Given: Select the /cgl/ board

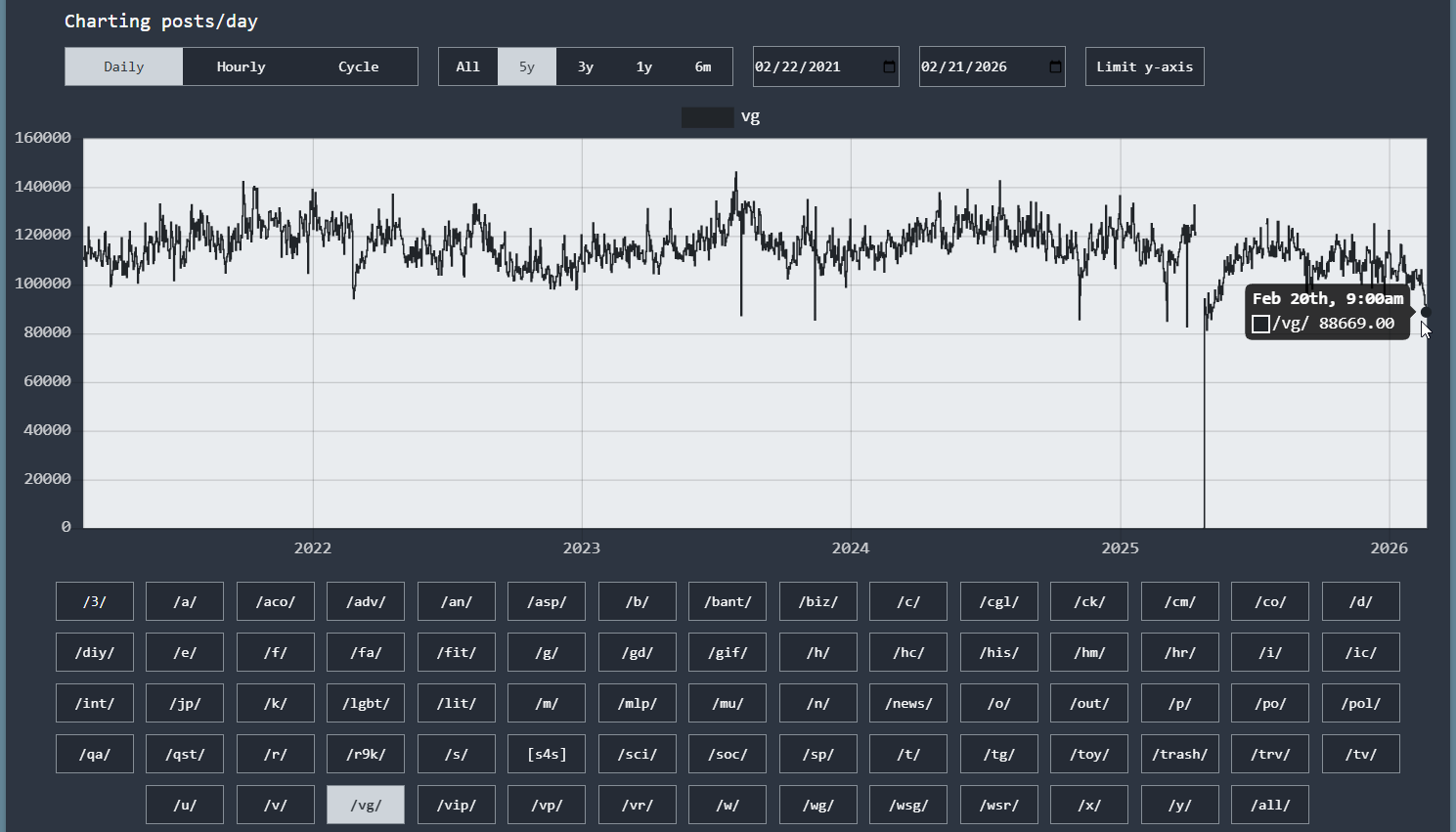Looking at the screenshot, I should (999, 601).
